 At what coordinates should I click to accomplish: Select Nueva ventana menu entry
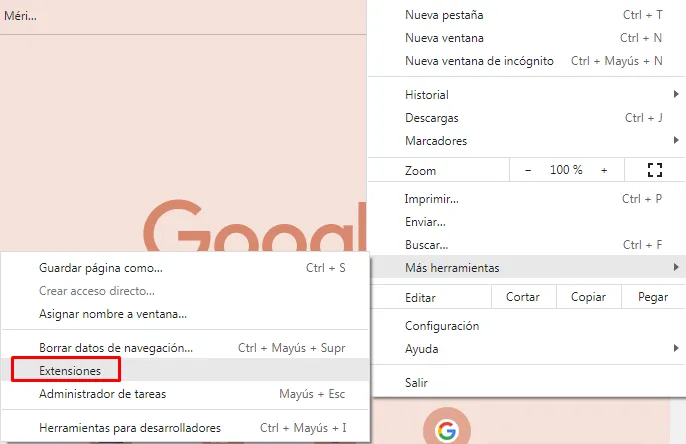(x=527, y=38)
